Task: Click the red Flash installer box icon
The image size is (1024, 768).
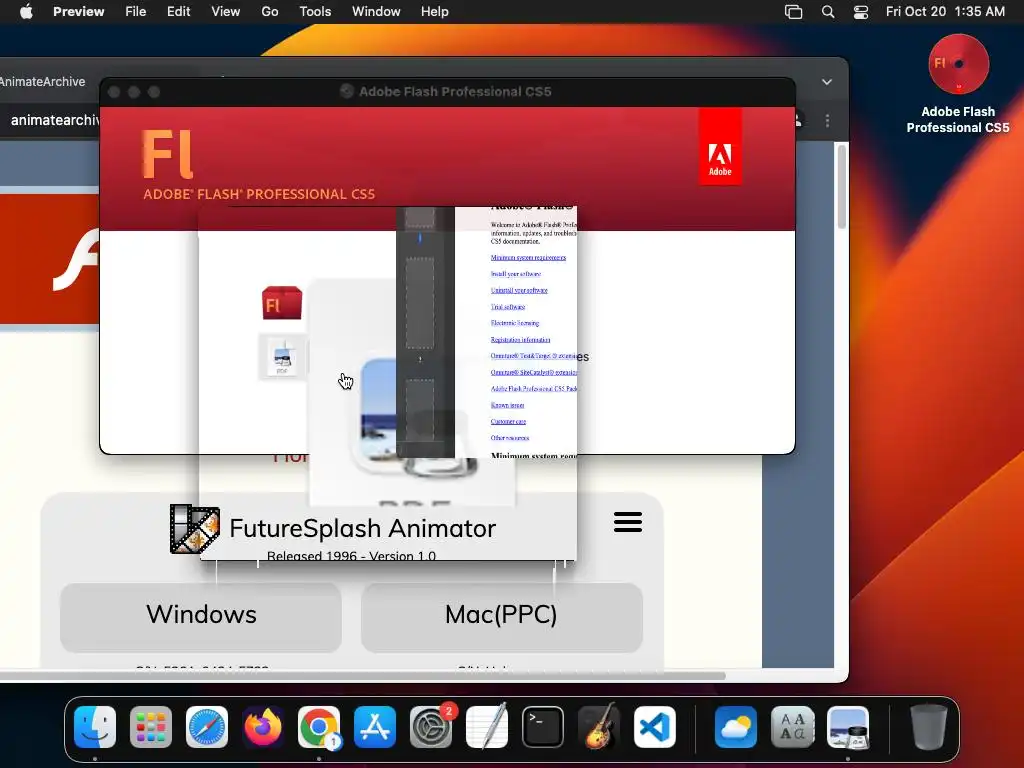Action: tap(281, 303)
